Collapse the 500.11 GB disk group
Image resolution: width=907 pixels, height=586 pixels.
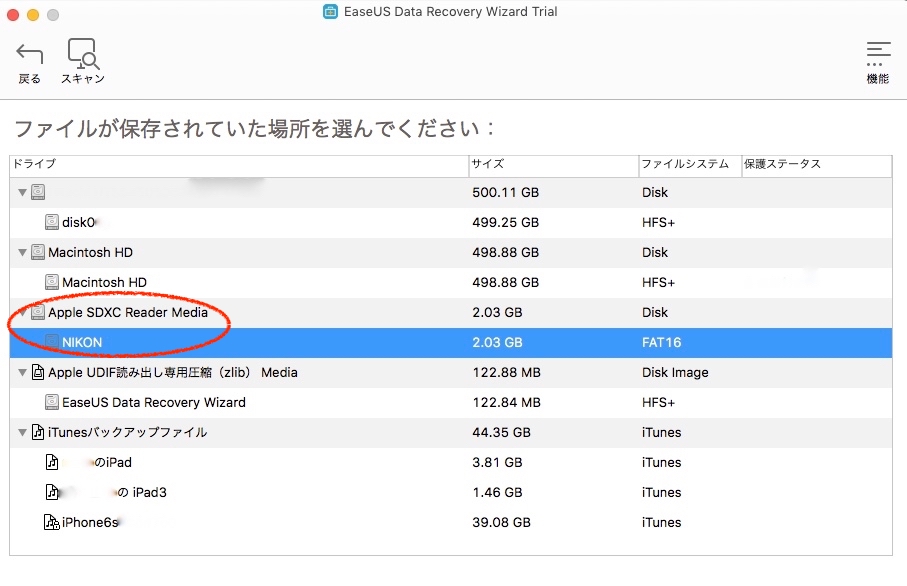[22, 193]
